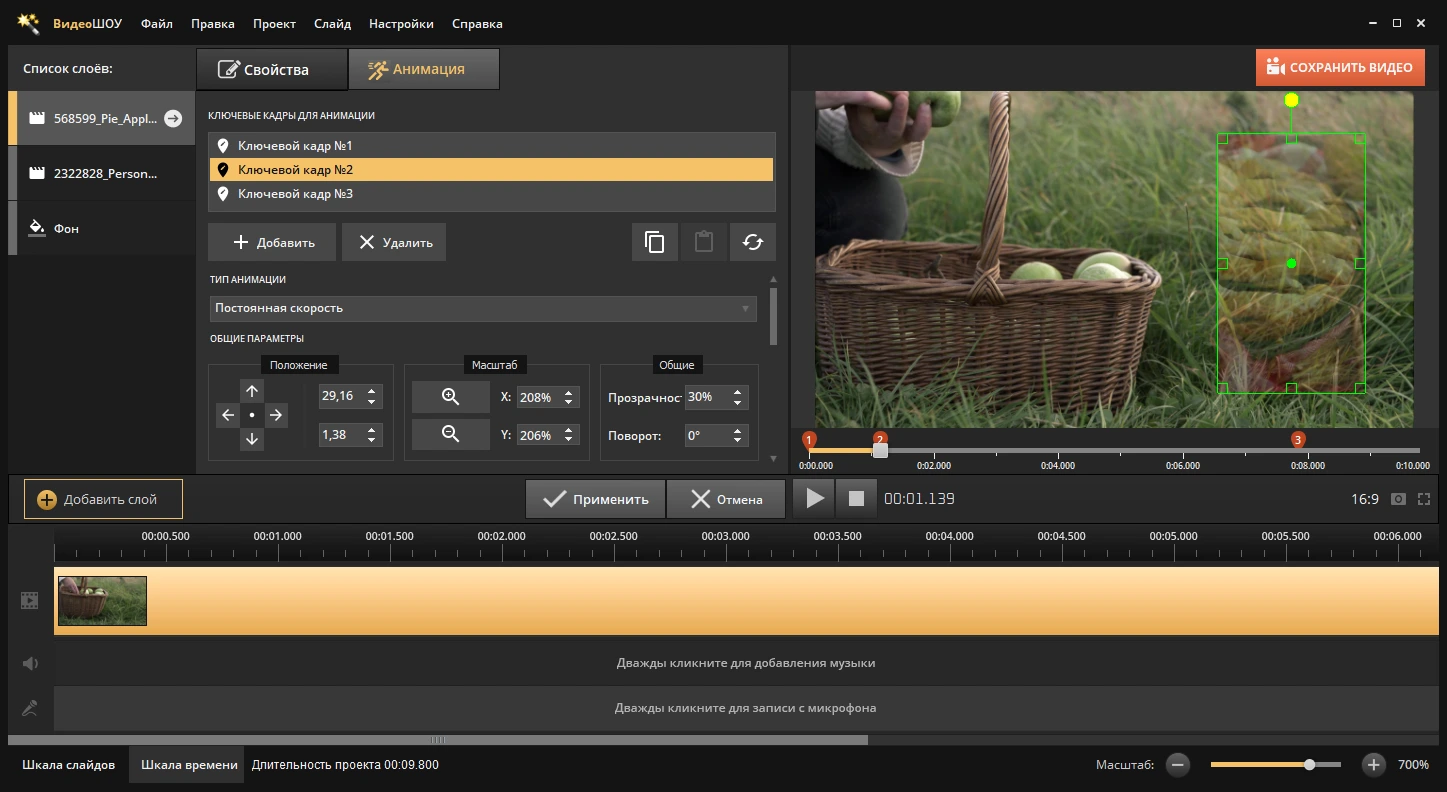Click the Добавить keyframe button
This screenshot has height=792, width=1447.
pos(272,242)
